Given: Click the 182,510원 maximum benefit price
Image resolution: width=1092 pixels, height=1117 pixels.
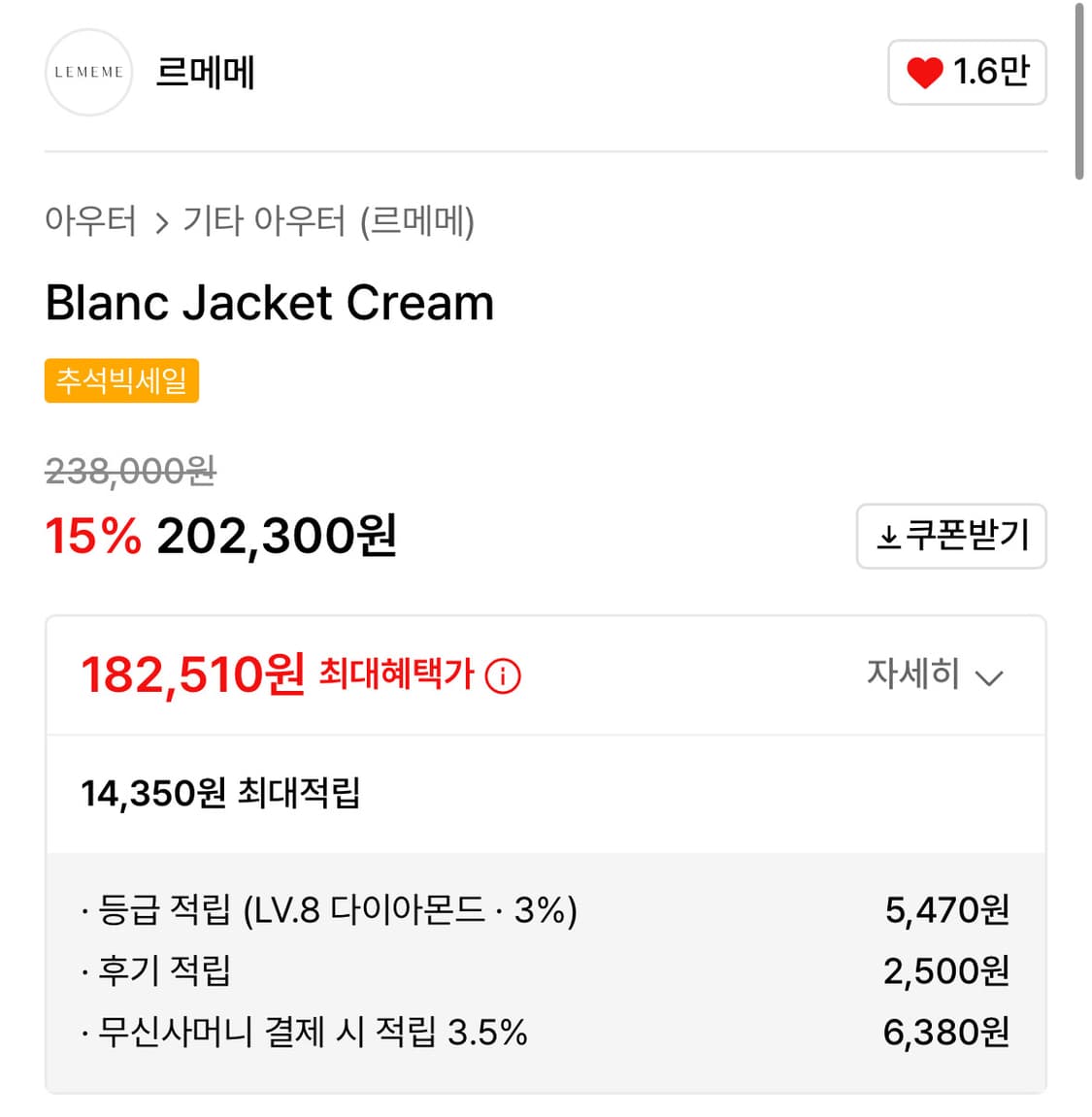Looking at the screenshot, I should [192, 674].
